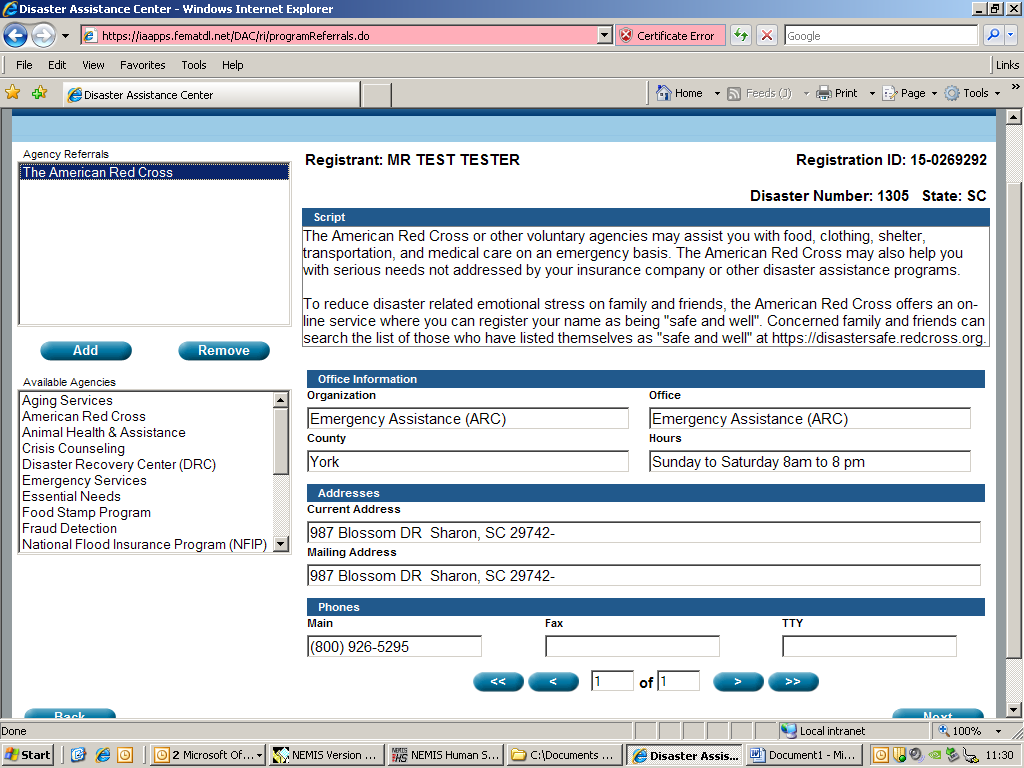Click the Add button
1024x768 pixels.
(x=86, y=351)
